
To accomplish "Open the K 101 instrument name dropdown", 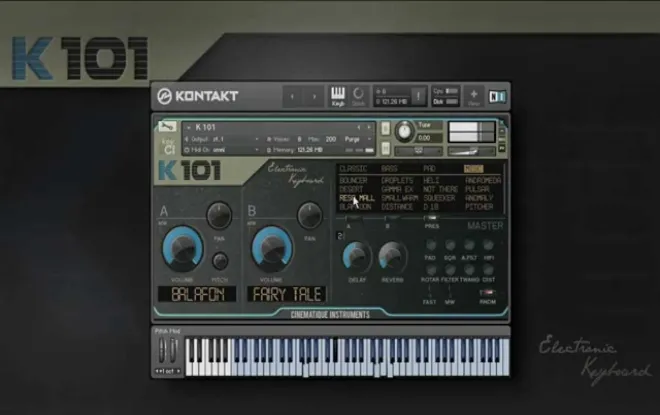I will tap(189, 127).
